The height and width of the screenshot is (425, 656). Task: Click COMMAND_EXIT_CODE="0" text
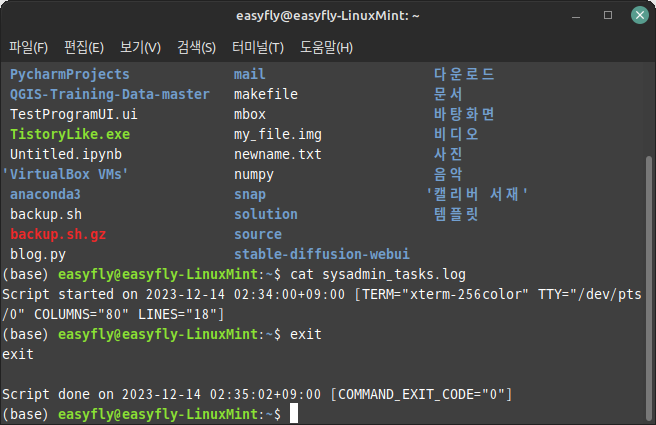[421, 394]
